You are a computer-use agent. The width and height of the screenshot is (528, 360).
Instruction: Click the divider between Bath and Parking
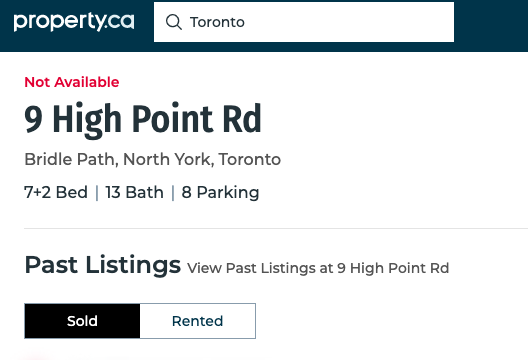click(173, 193)
